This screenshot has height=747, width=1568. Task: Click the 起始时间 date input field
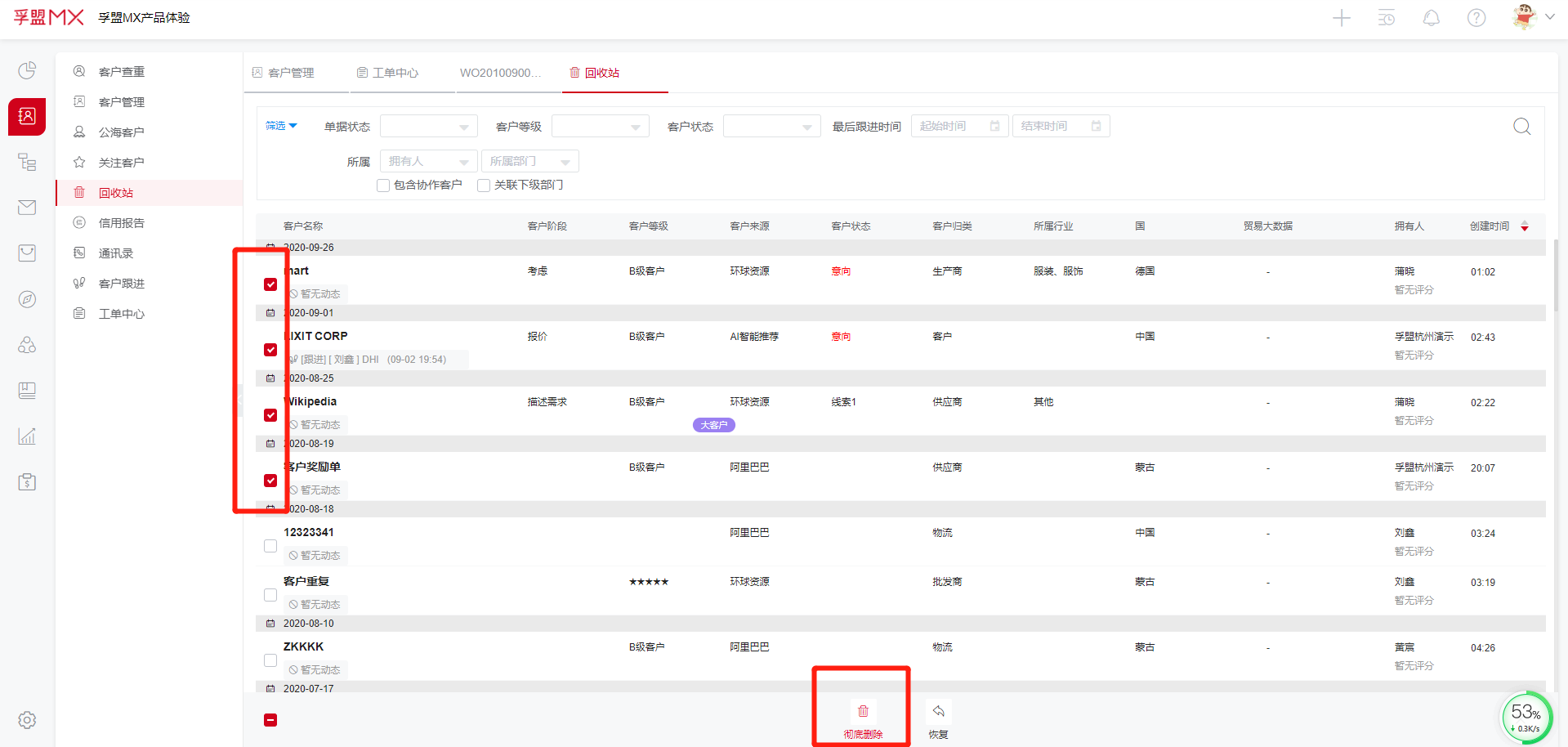[x=958, y=127]
